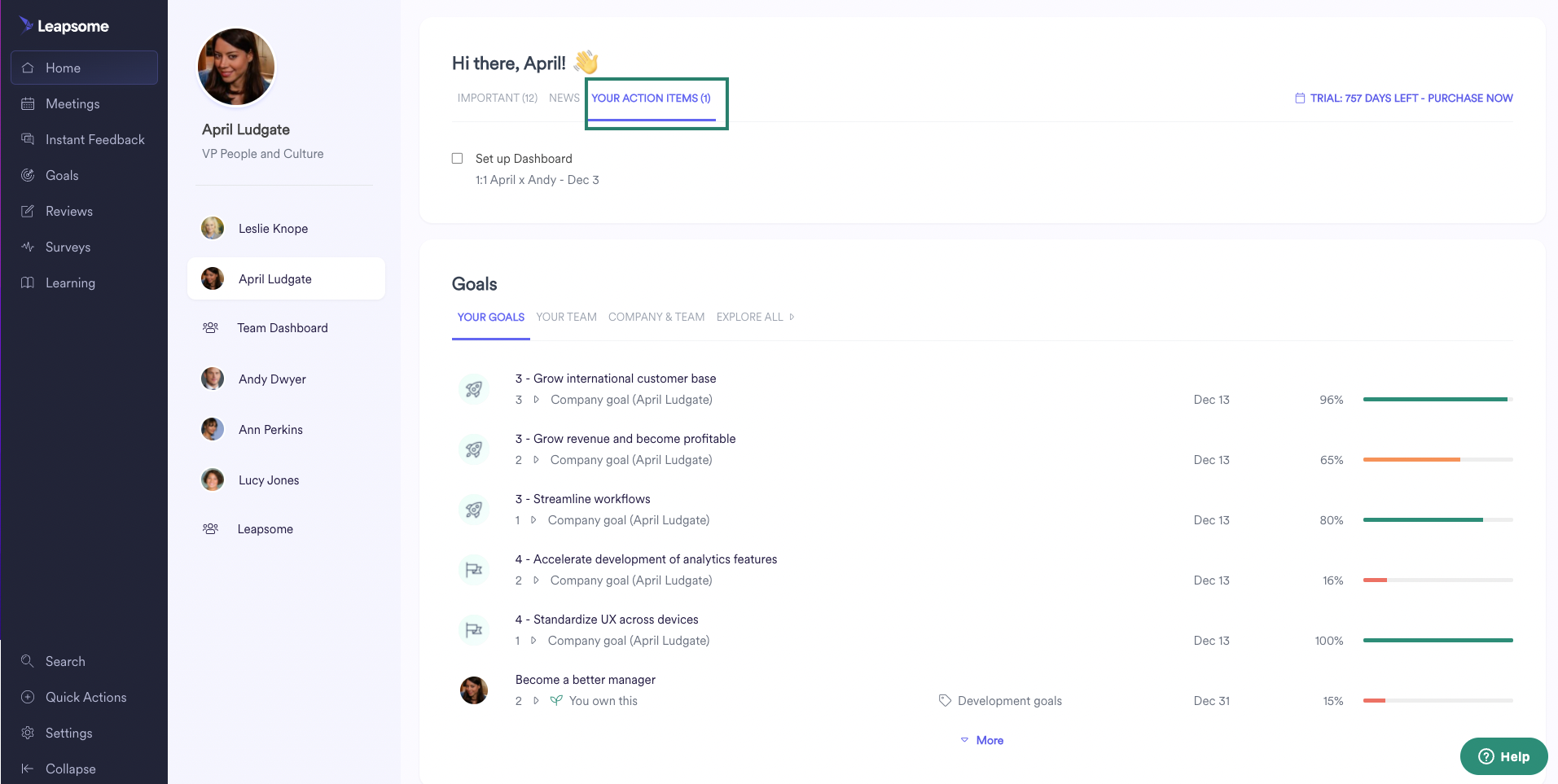Open Andy Dwyer's profile
The image size is (1558, 784).
(286, 379)
